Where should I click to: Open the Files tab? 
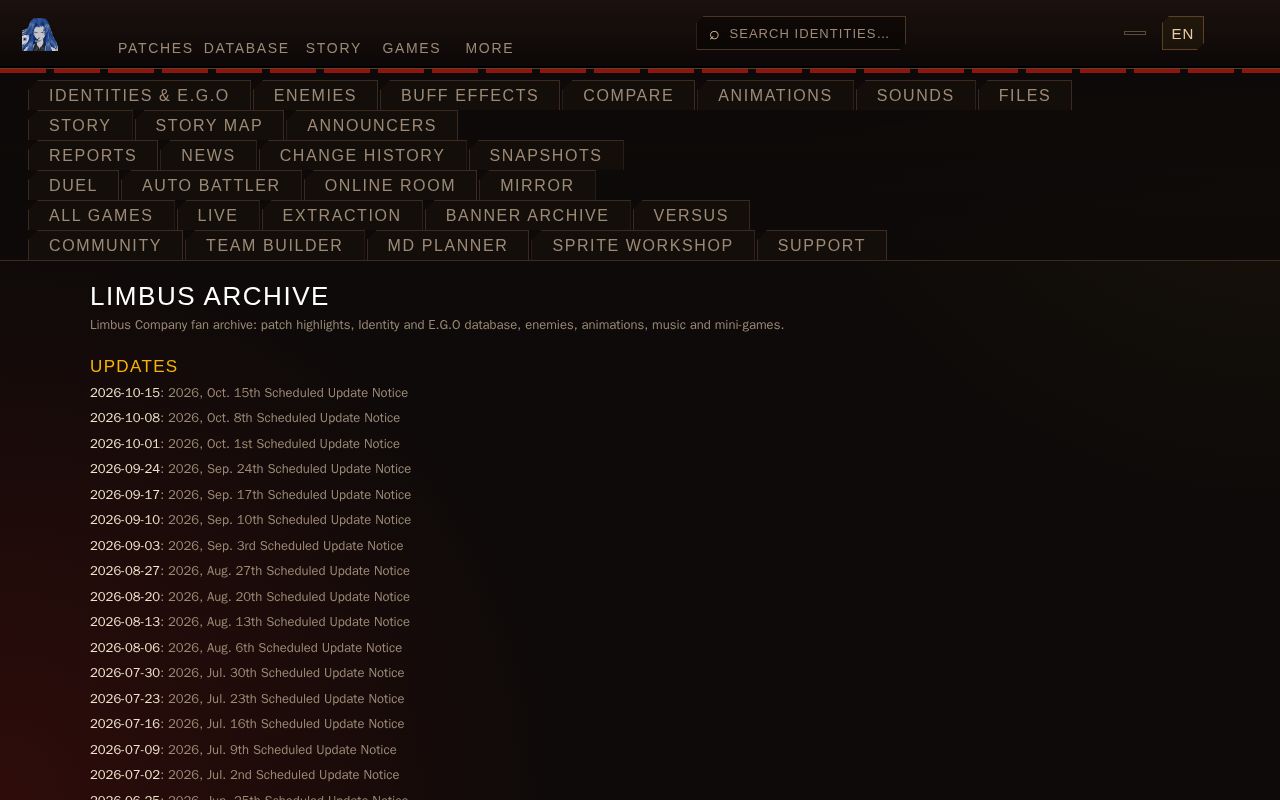coord(1024,95)
